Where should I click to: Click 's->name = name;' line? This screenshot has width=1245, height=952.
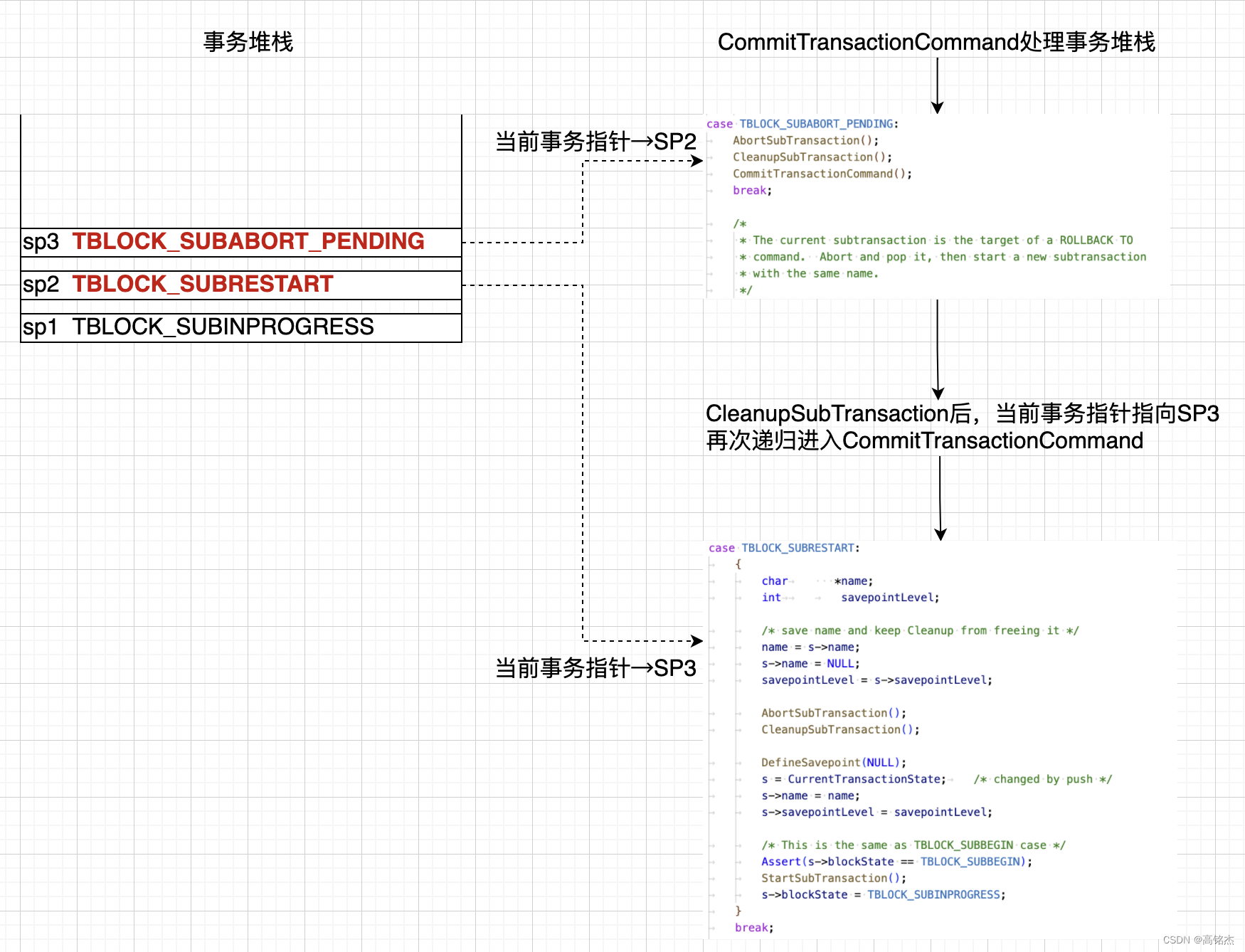(x=811, y=796)
